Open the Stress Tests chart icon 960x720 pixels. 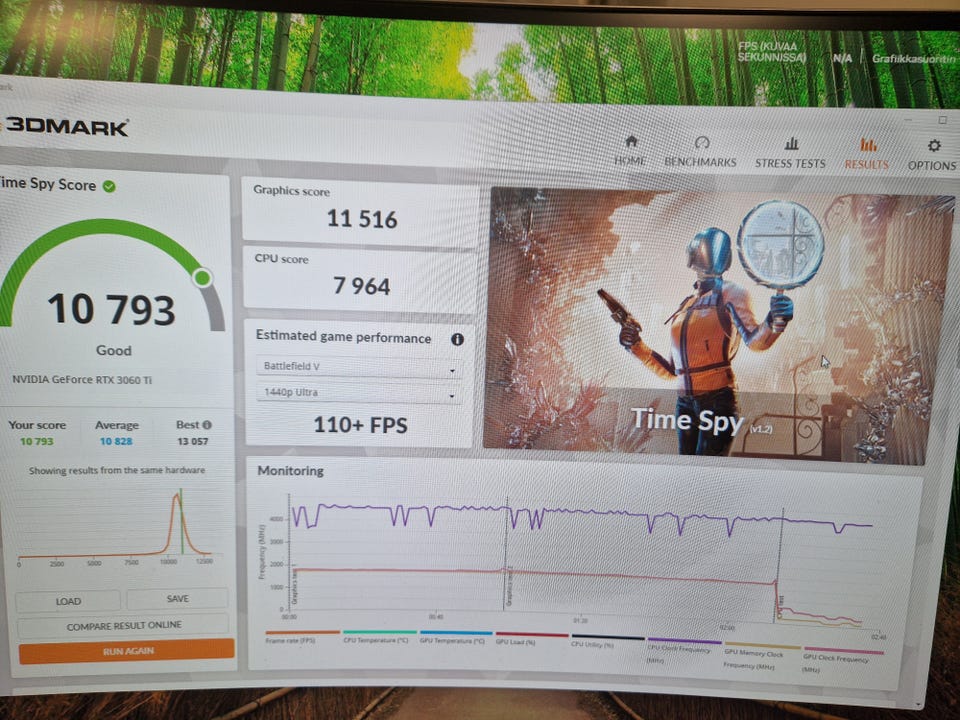coord(791,144)
